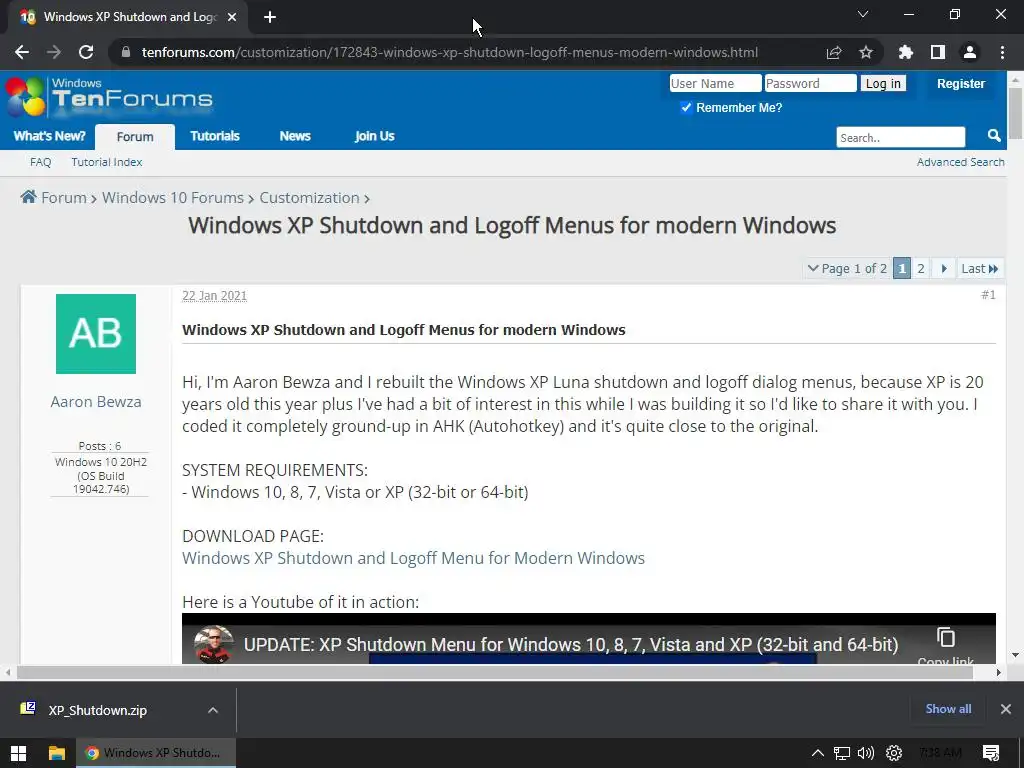Open the network tray icon
The image size is (1024, 768).
[842, 753]
